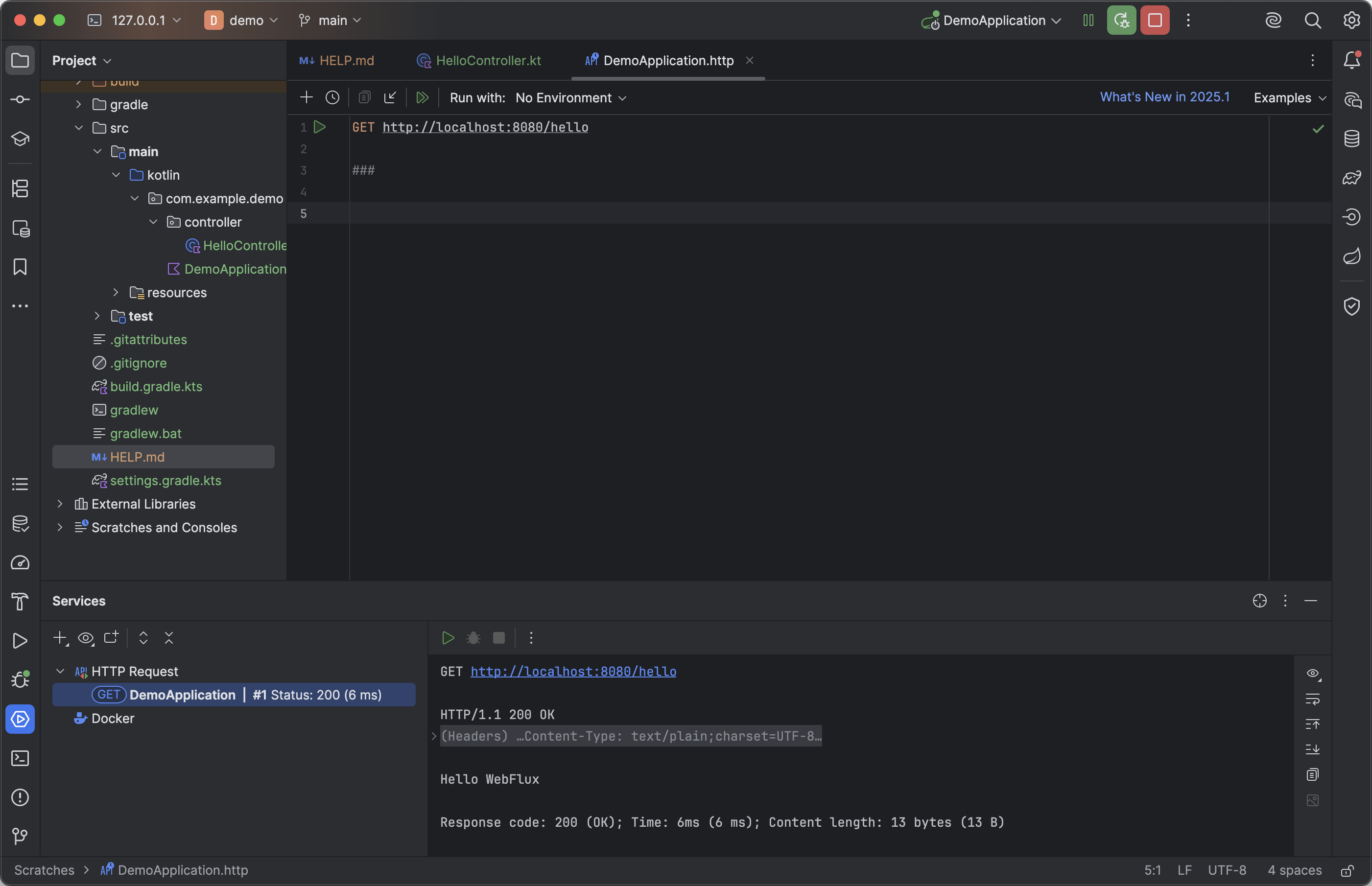Expand the resources folder
The image size is (1372, 886).
click(x=116, y=293)
